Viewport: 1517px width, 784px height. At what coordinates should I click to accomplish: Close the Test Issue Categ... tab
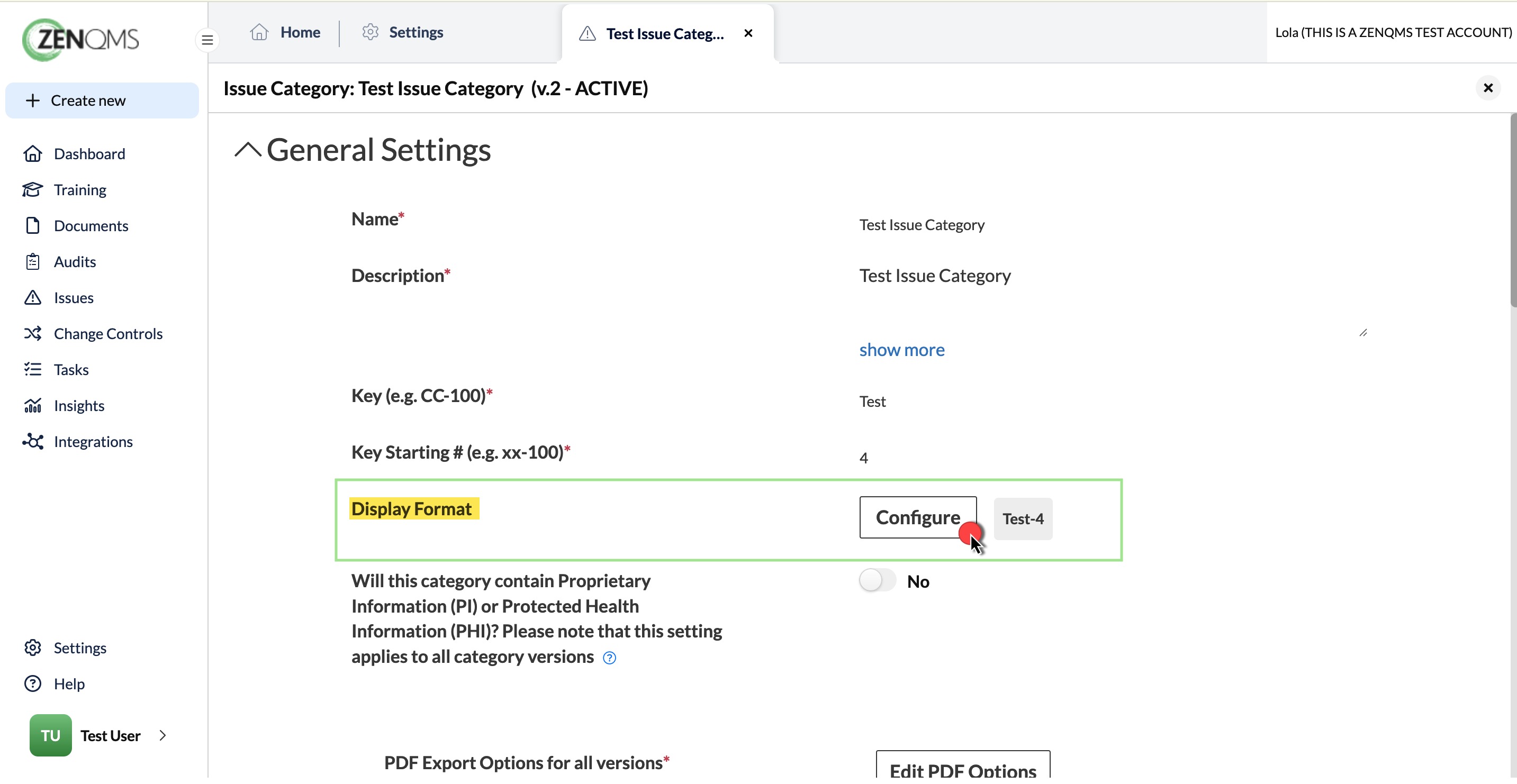[748, 33]
